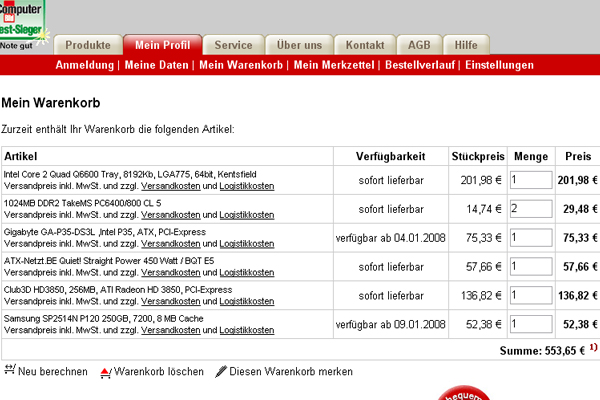Viewport: 600px width, 400px height.
Task: Click quantity field for 1024MB DDR2 TakeMS
Action: [531, 209]
